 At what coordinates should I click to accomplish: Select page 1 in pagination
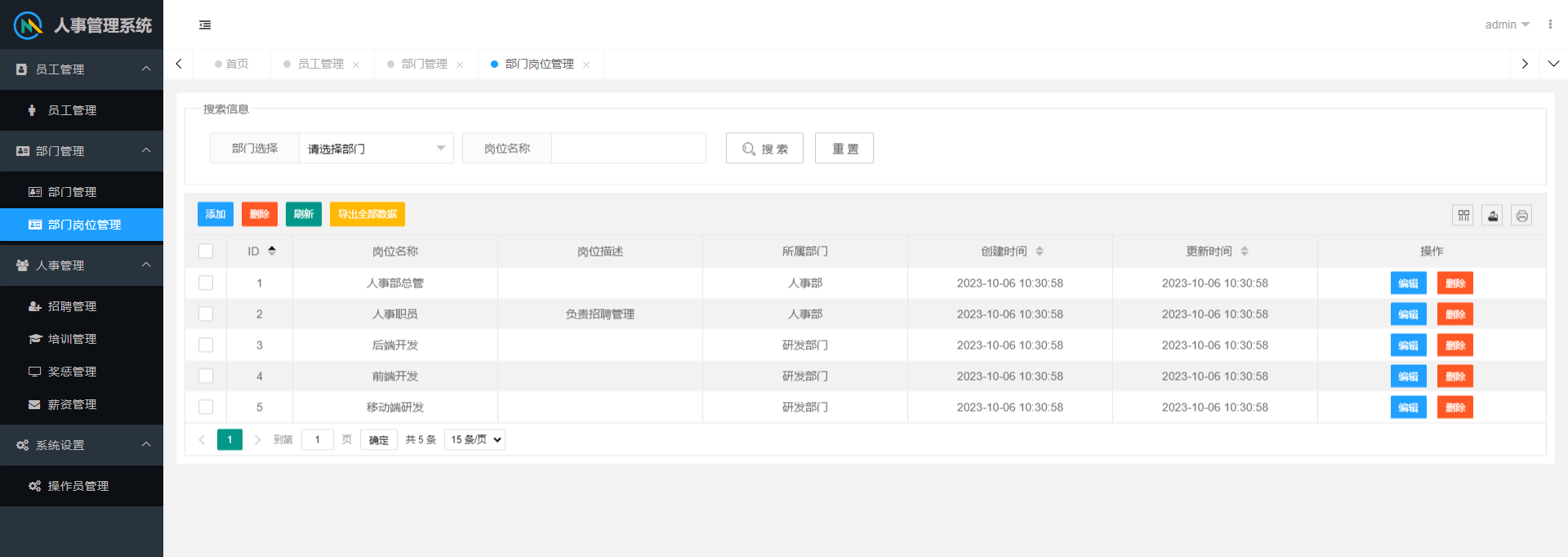[229, 439]
